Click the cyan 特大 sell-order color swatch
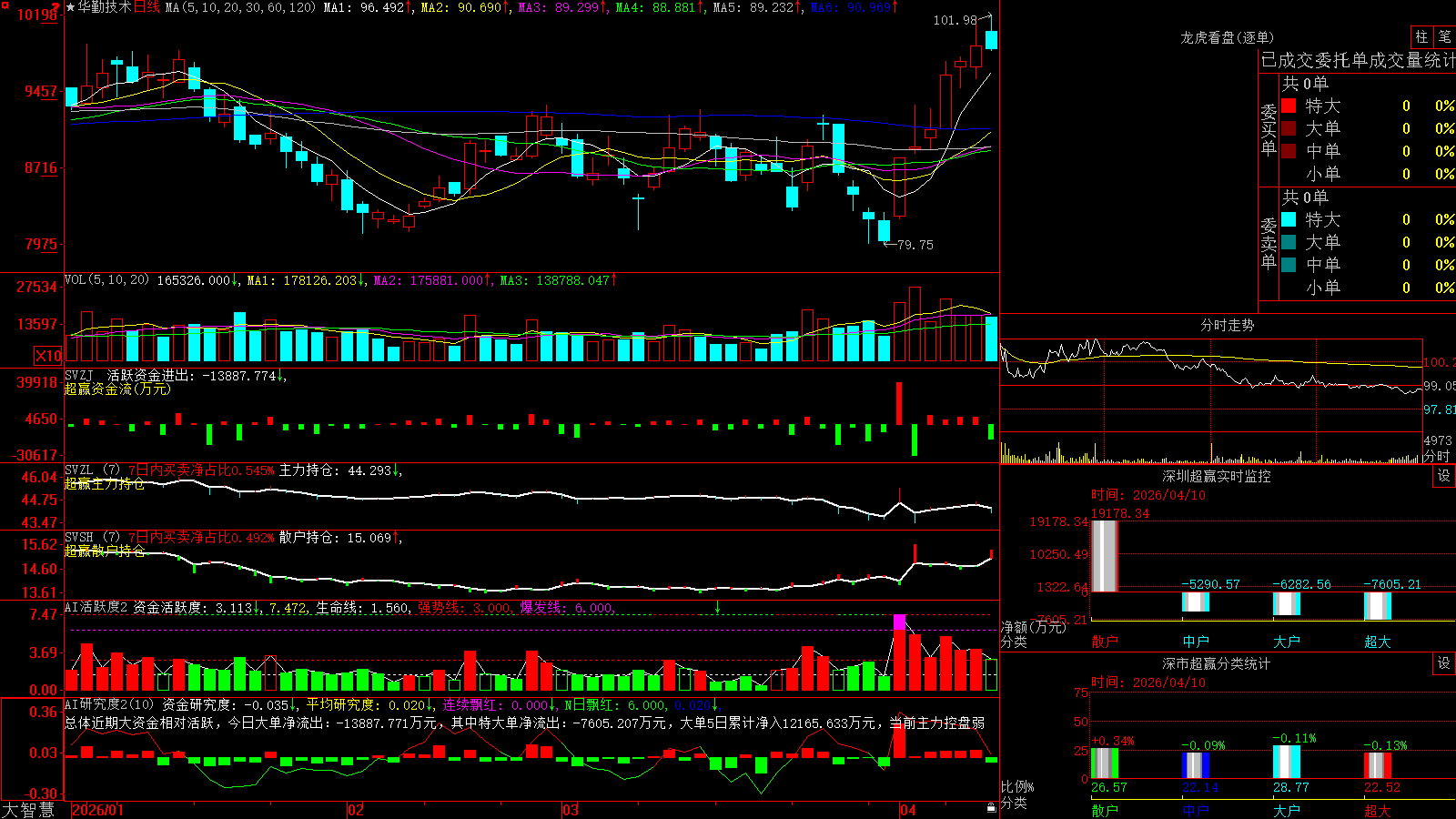The height and width of the screenshot is (819, 1456). click(1289, 219)
